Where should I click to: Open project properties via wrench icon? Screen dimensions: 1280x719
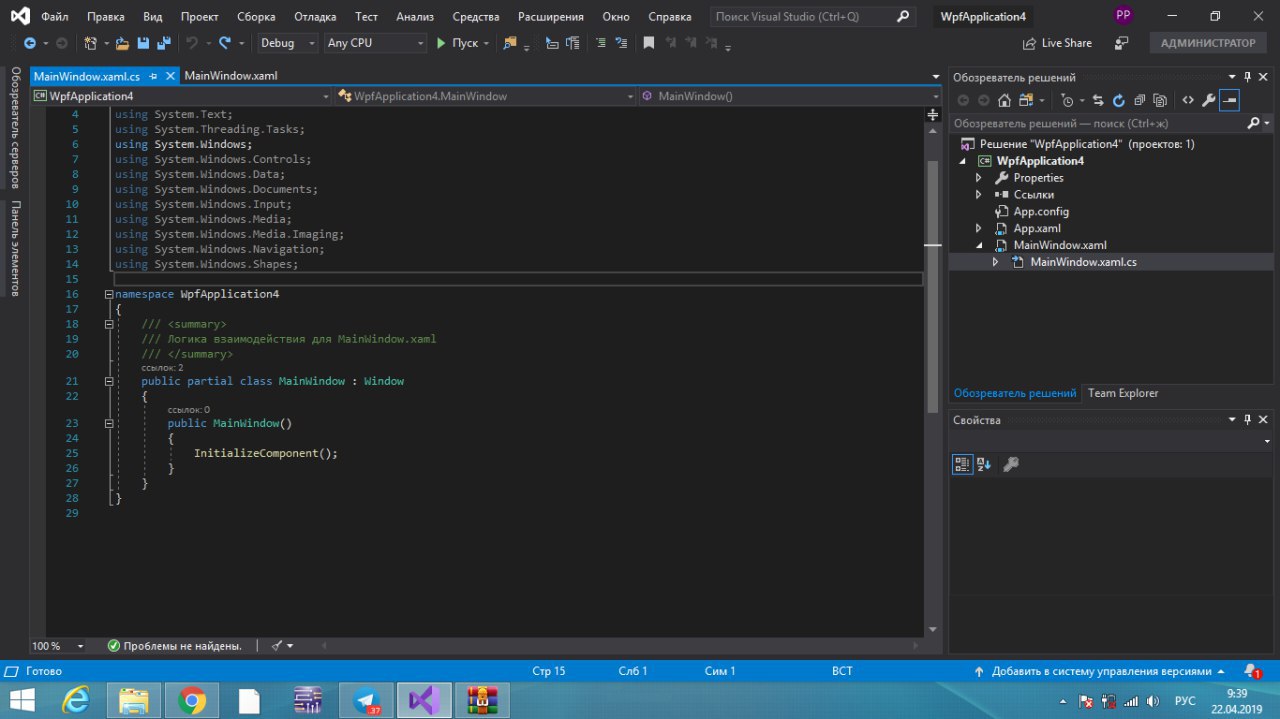[1209, 100]
